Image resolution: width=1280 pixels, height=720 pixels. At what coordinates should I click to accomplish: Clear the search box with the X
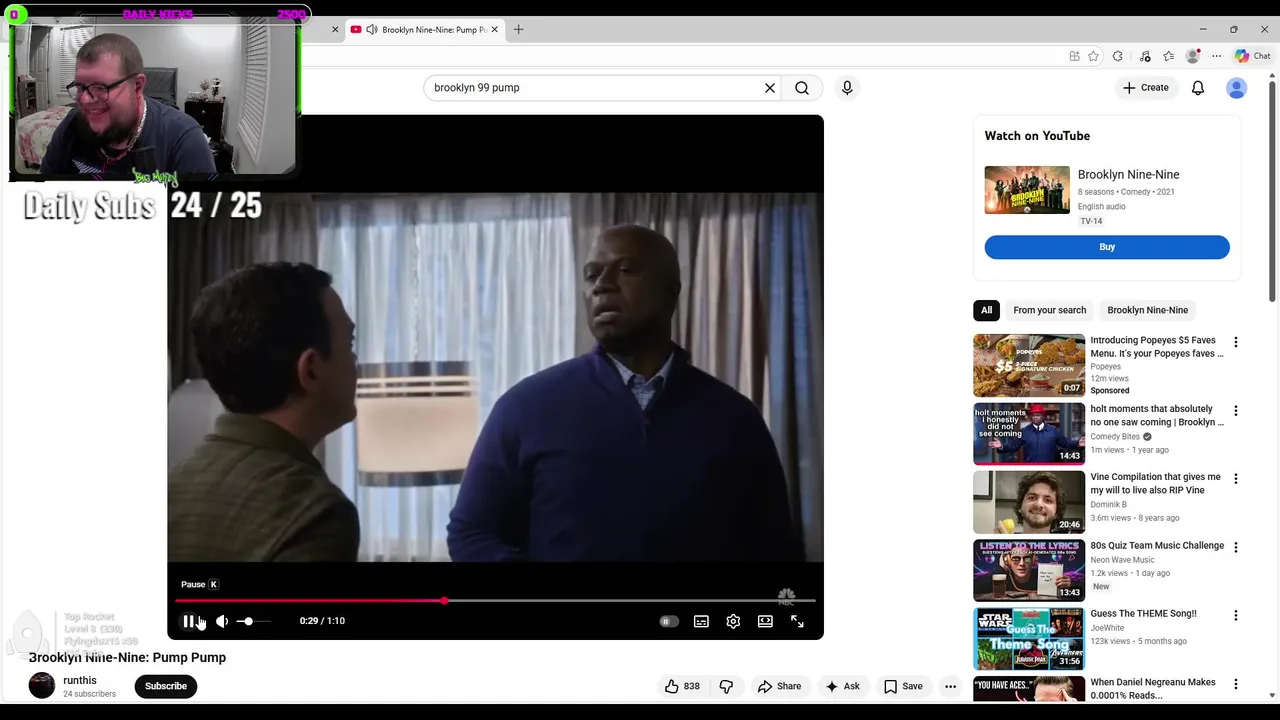[x=770, y=88]
